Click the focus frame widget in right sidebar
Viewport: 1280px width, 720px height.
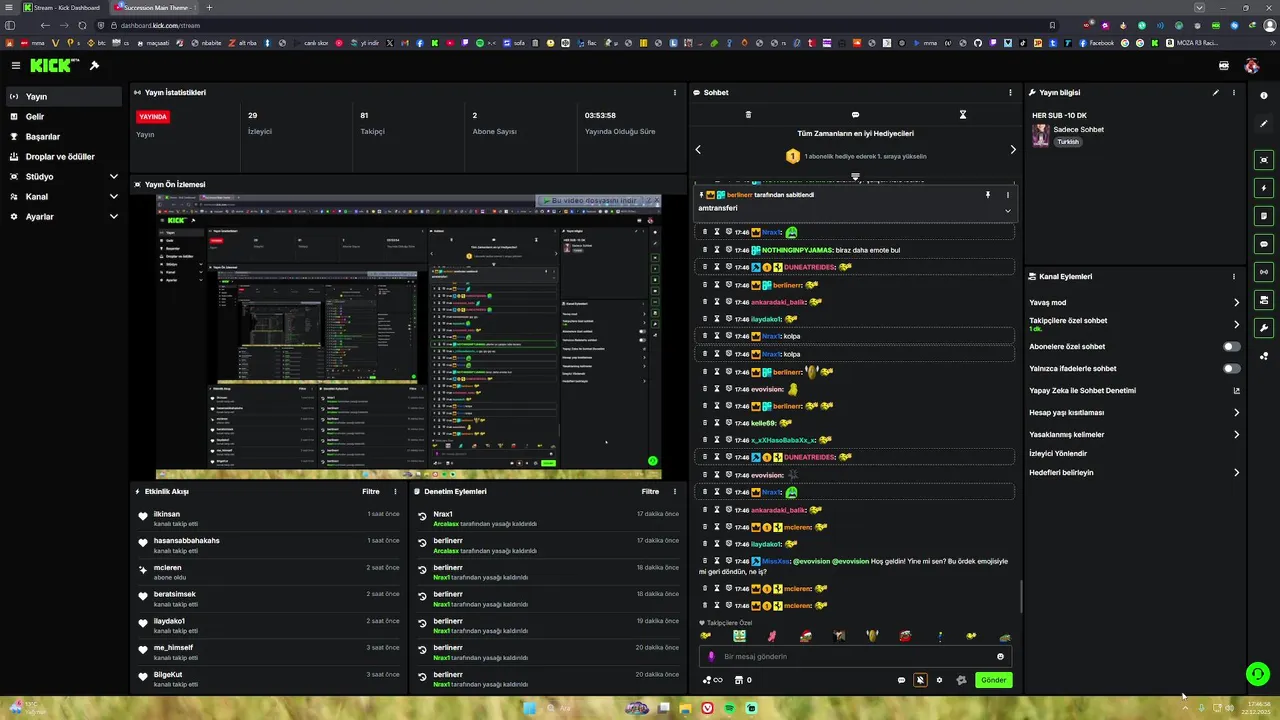pos(1264,160)
